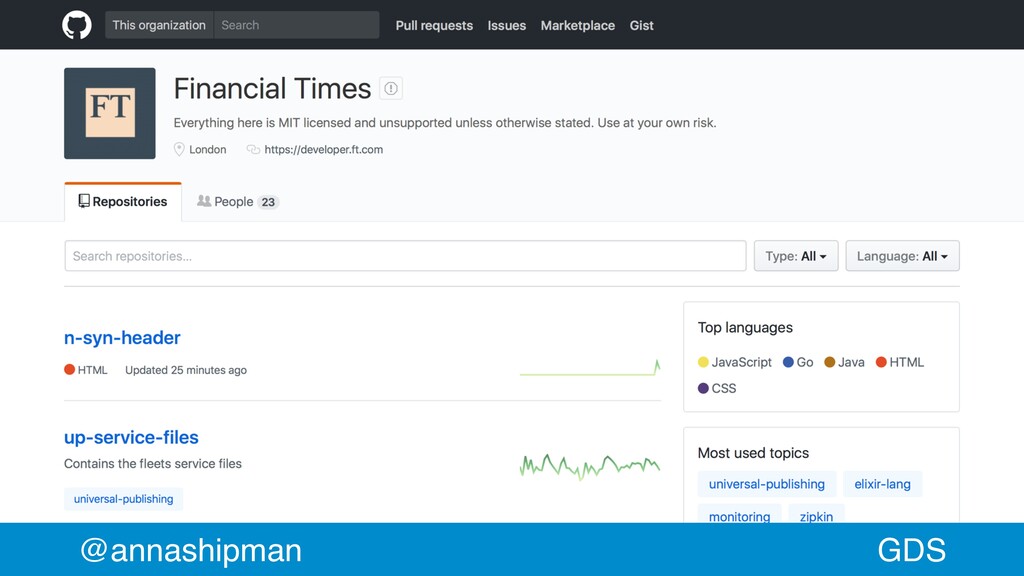The width and height of the screenshot is (1024, 576).
Task: Open the Financial Times FT avatar
Action: tap(110, 113)
